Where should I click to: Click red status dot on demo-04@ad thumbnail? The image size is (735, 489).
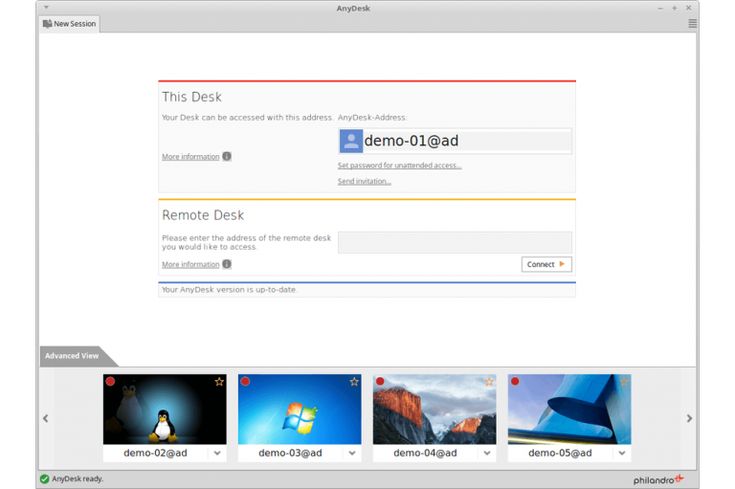[380, 381]
